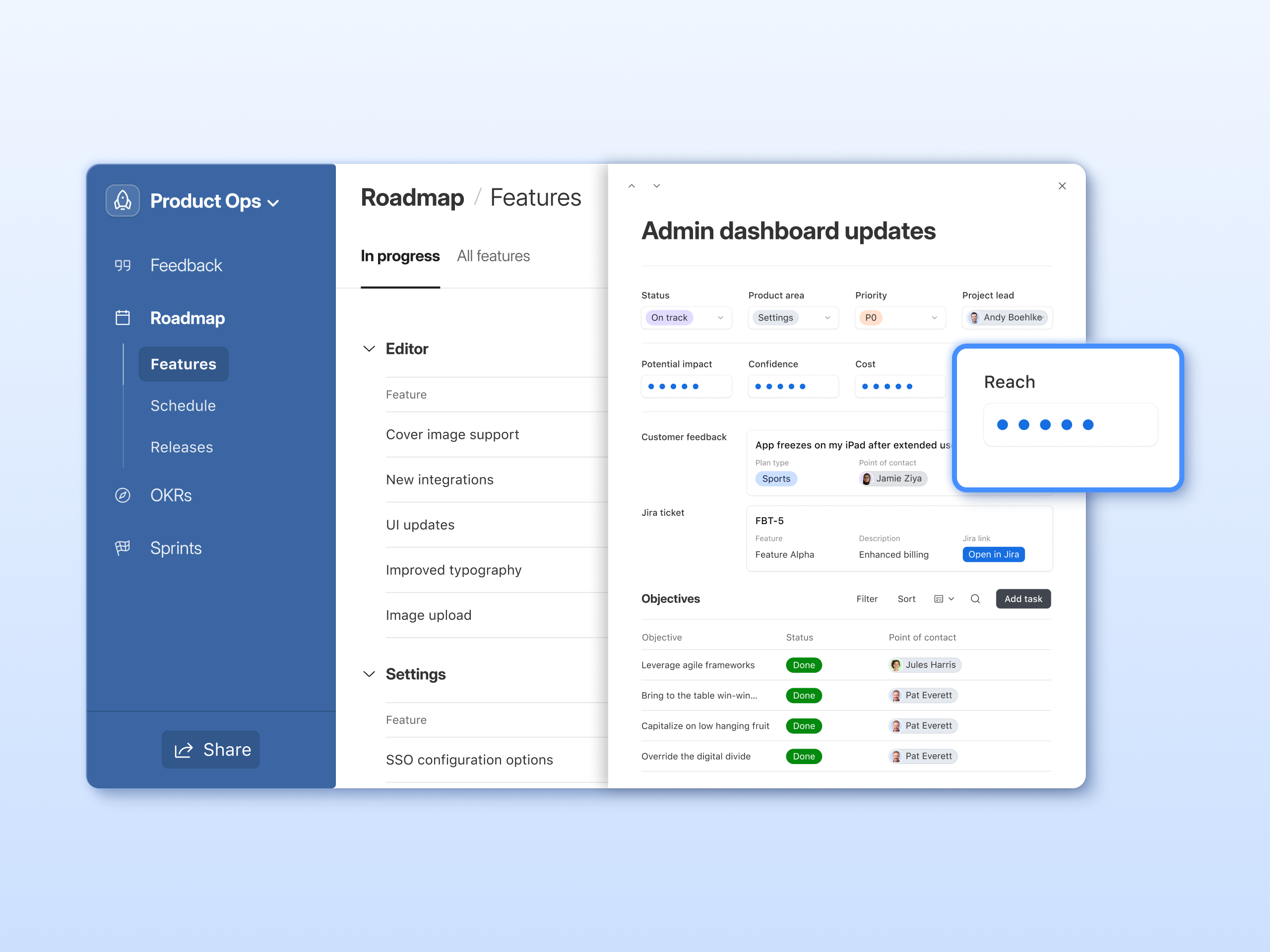Set Reach rating to the third dot
The width and height of the screenshot is (1270, 952).
pos(1045,424)
